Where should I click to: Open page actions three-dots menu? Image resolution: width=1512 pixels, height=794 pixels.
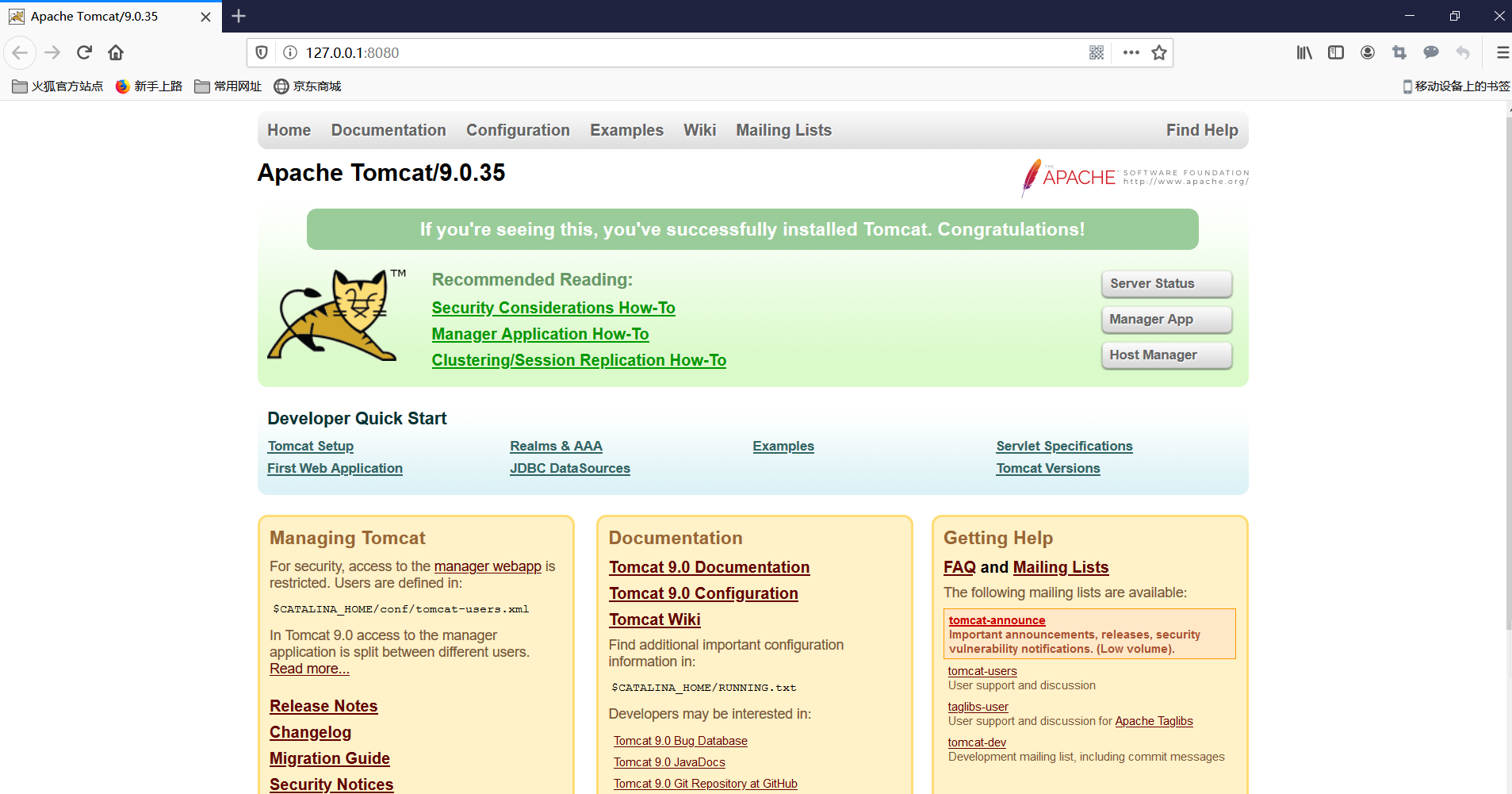click(x=1131, y=52)
